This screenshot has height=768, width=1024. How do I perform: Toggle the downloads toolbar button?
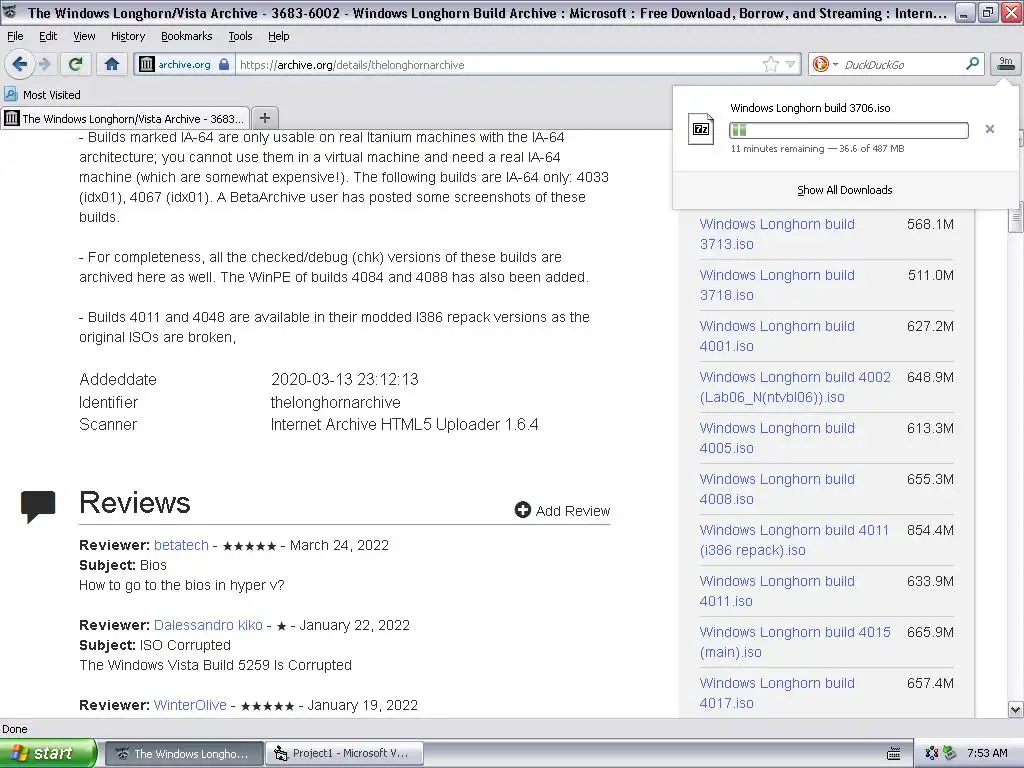[x=1006, y=63]
